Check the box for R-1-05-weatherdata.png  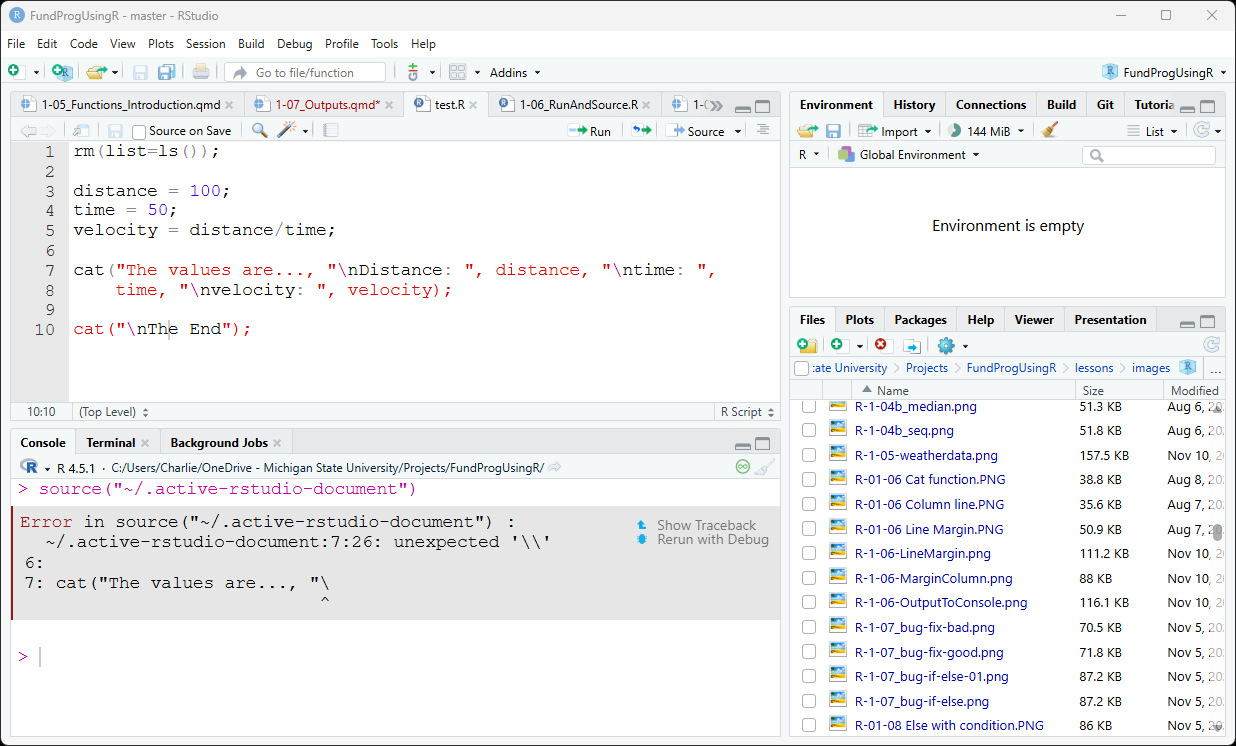[808, 455]
